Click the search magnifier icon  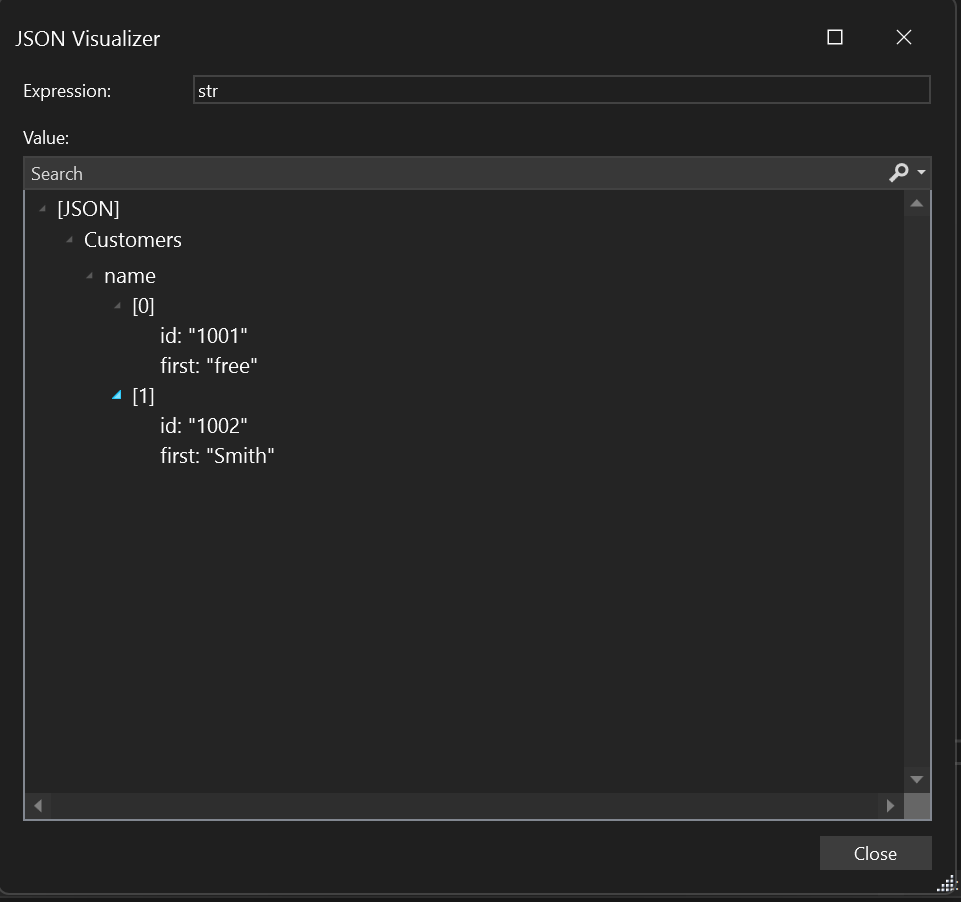898,172
